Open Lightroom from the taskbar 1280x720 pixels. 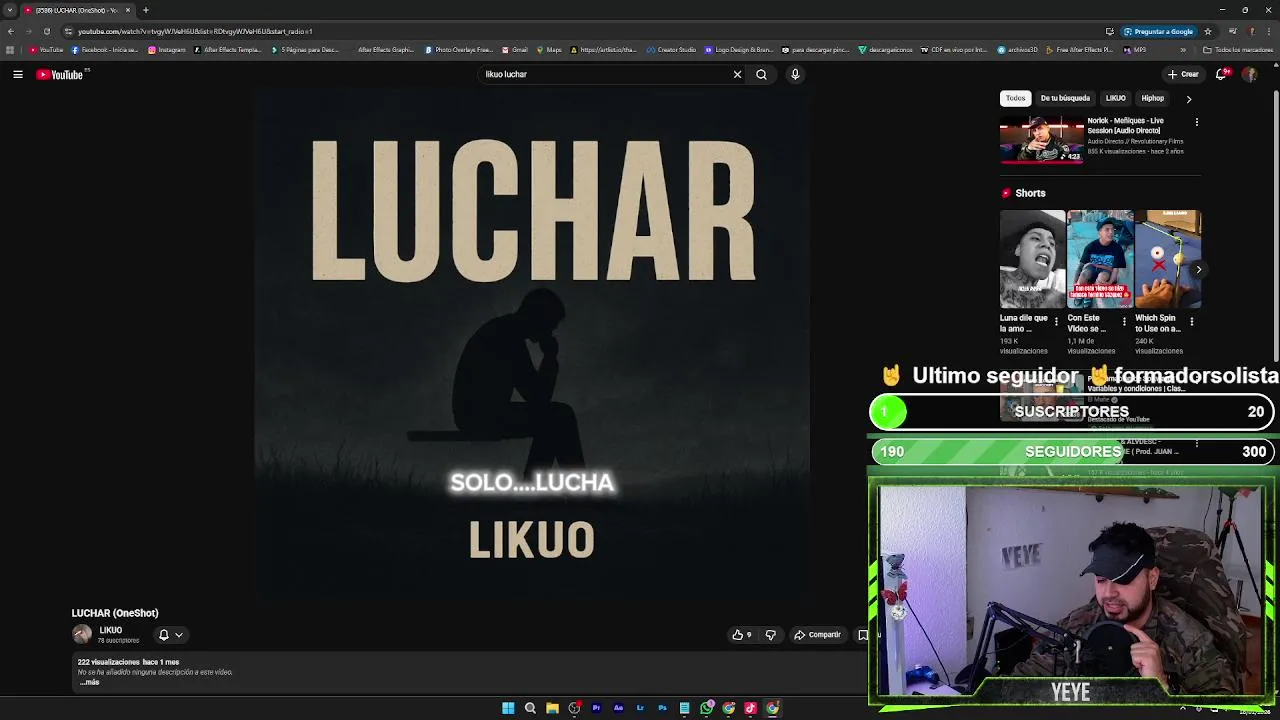[x=640, y=708]
